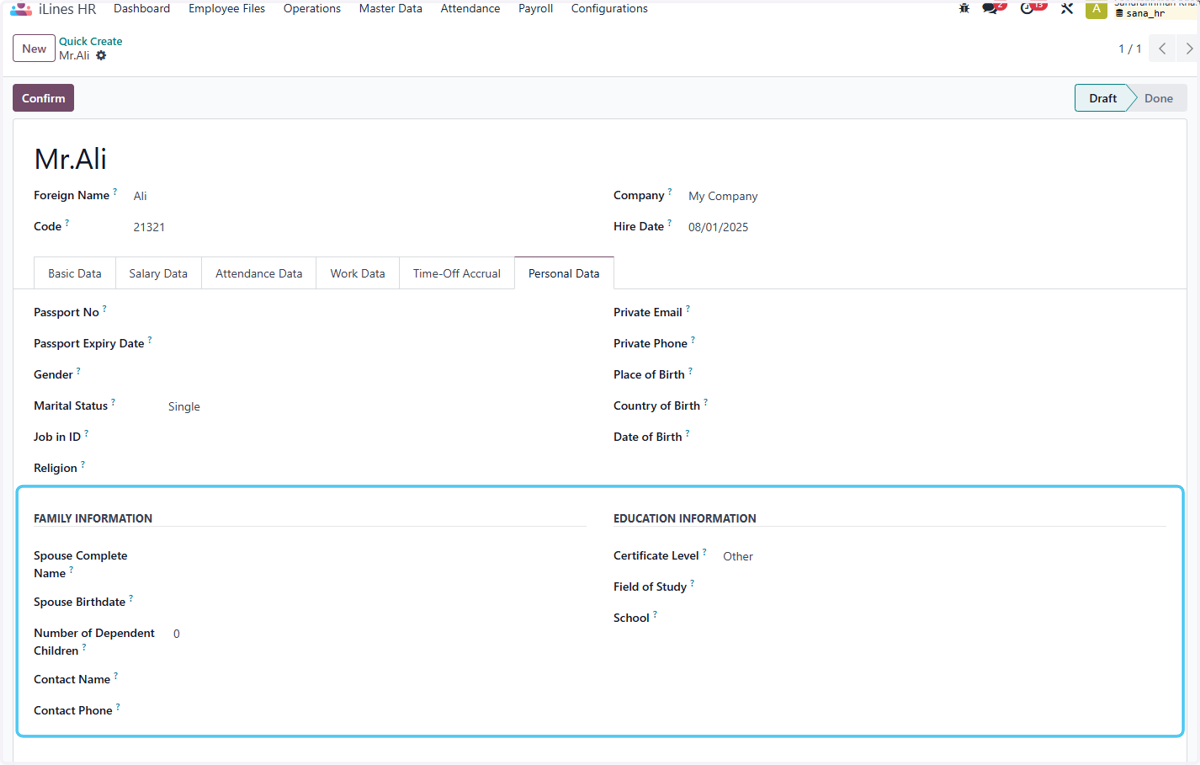Open the Operations menu

click(x=312, y=9)
